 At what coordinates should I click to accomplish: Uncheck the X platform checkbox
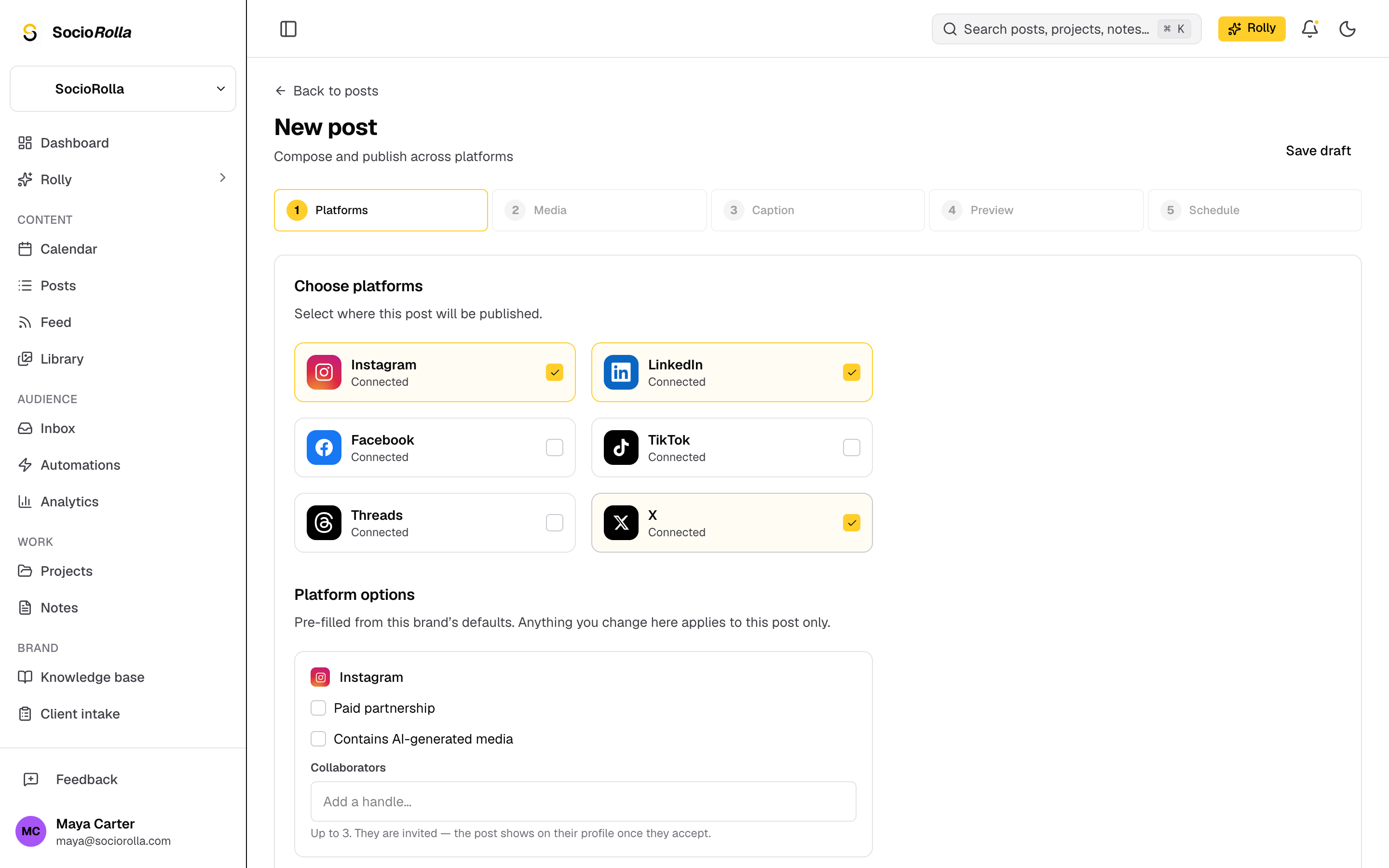[851, 523]
